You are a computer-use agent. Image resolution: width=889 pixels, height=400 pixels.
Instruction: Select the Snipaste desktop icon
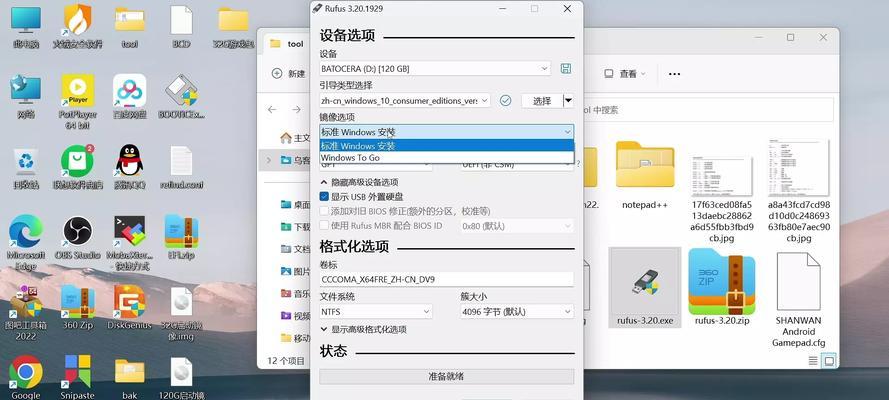coord(78,377)
